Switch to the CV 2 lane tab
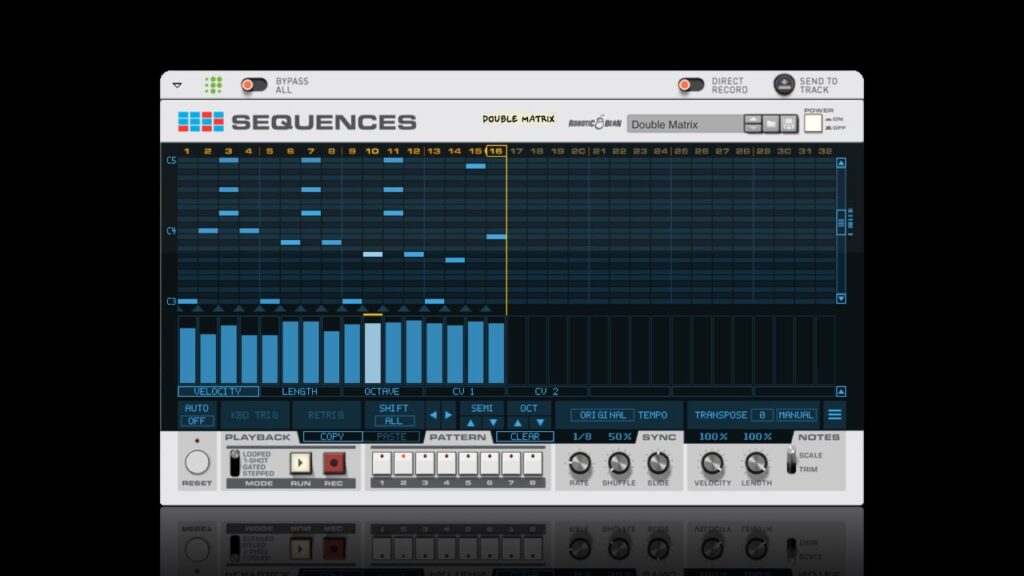The image size is (1024, 576). coord(547,391)
